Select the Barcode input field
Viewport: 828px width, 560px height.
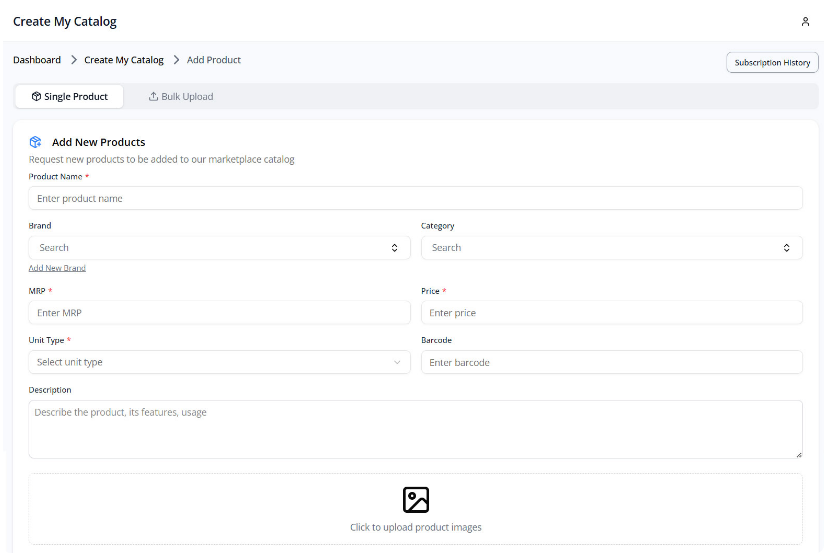[611, 362]
